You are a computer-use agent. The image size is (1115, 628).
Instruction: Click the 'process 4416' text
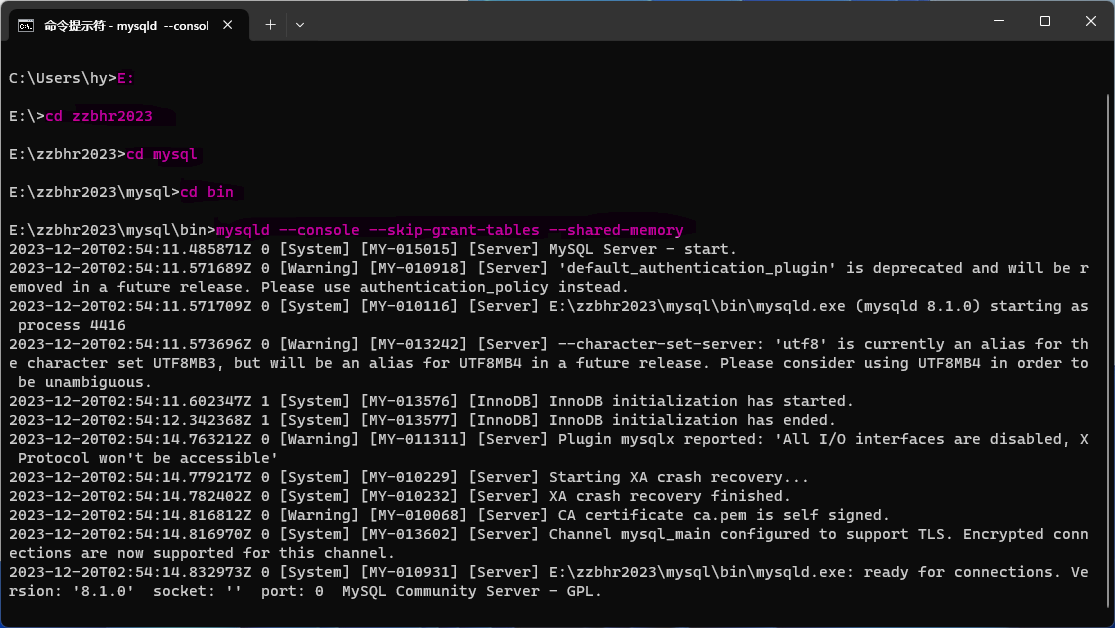click(x=72, y=325)
